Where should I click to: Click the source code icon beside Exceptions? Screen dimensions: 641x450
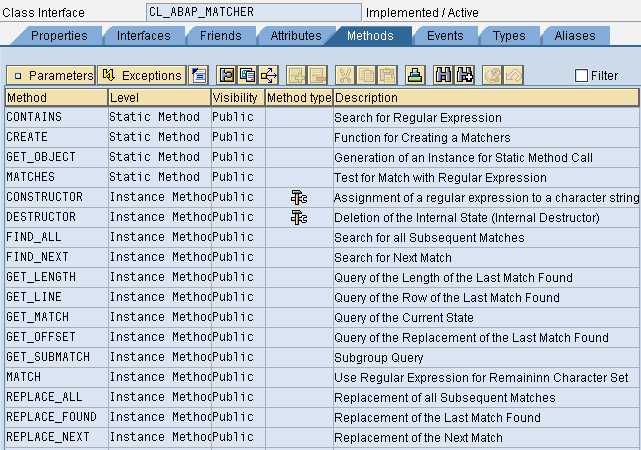click(x=199, y=75)
